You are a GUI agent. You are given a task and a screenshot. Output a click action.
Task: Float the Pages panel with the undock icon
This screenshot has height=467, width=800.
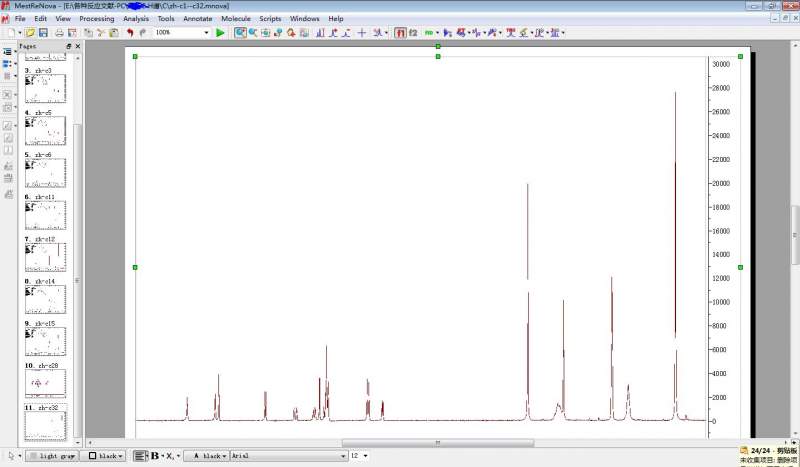(x=69, y=46)
